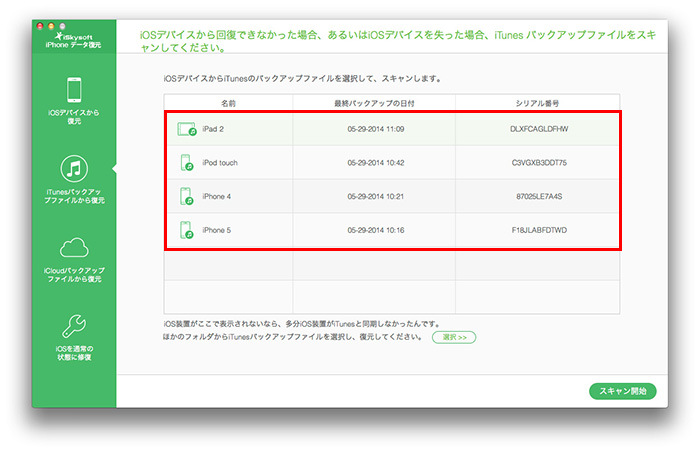Click backup date 05-29-2014 11:09
700x452 pixels.
pyautogui.click(x=376, y=129)
